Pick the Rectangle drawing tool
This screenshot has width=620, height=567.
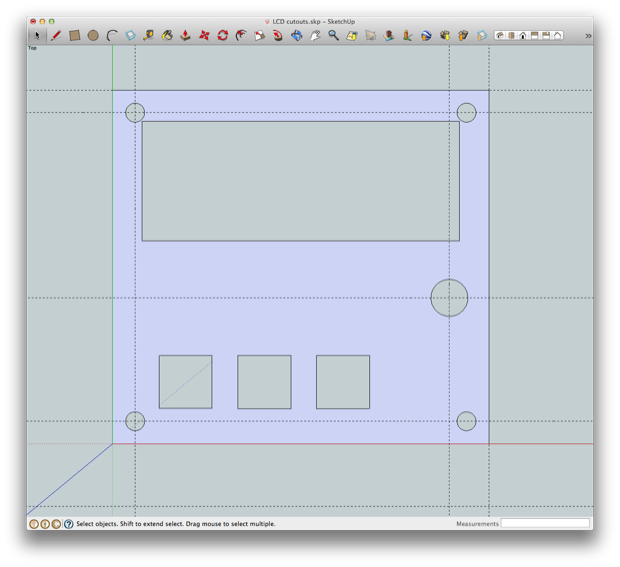click(74, 36)
